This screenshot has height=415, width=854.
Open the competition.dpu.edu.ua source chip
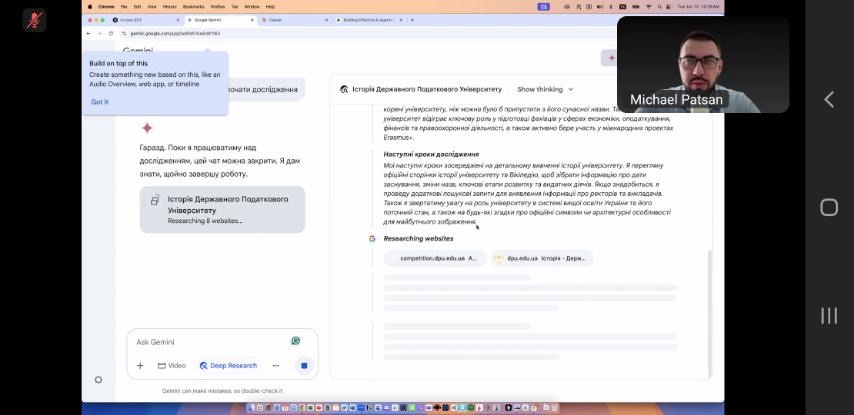tap(435, 258)
